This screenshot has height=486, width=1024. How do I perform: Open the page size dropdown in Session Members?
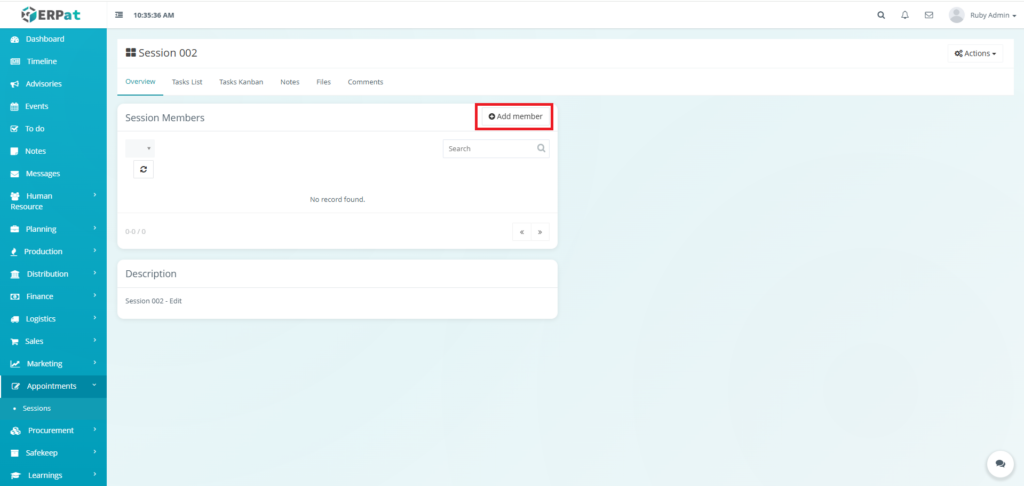click(140, 148)
